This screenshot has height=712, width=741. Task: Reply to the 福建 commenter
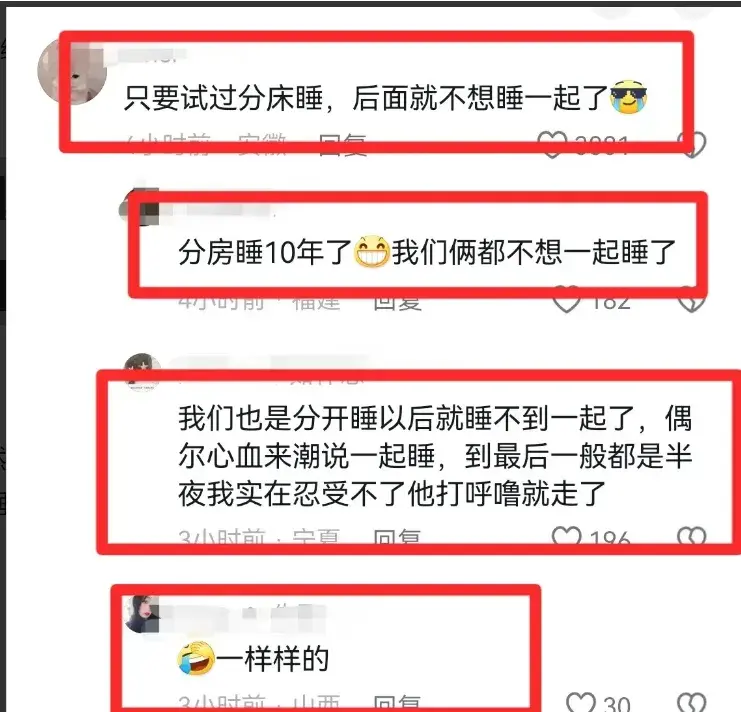[397, 300]
